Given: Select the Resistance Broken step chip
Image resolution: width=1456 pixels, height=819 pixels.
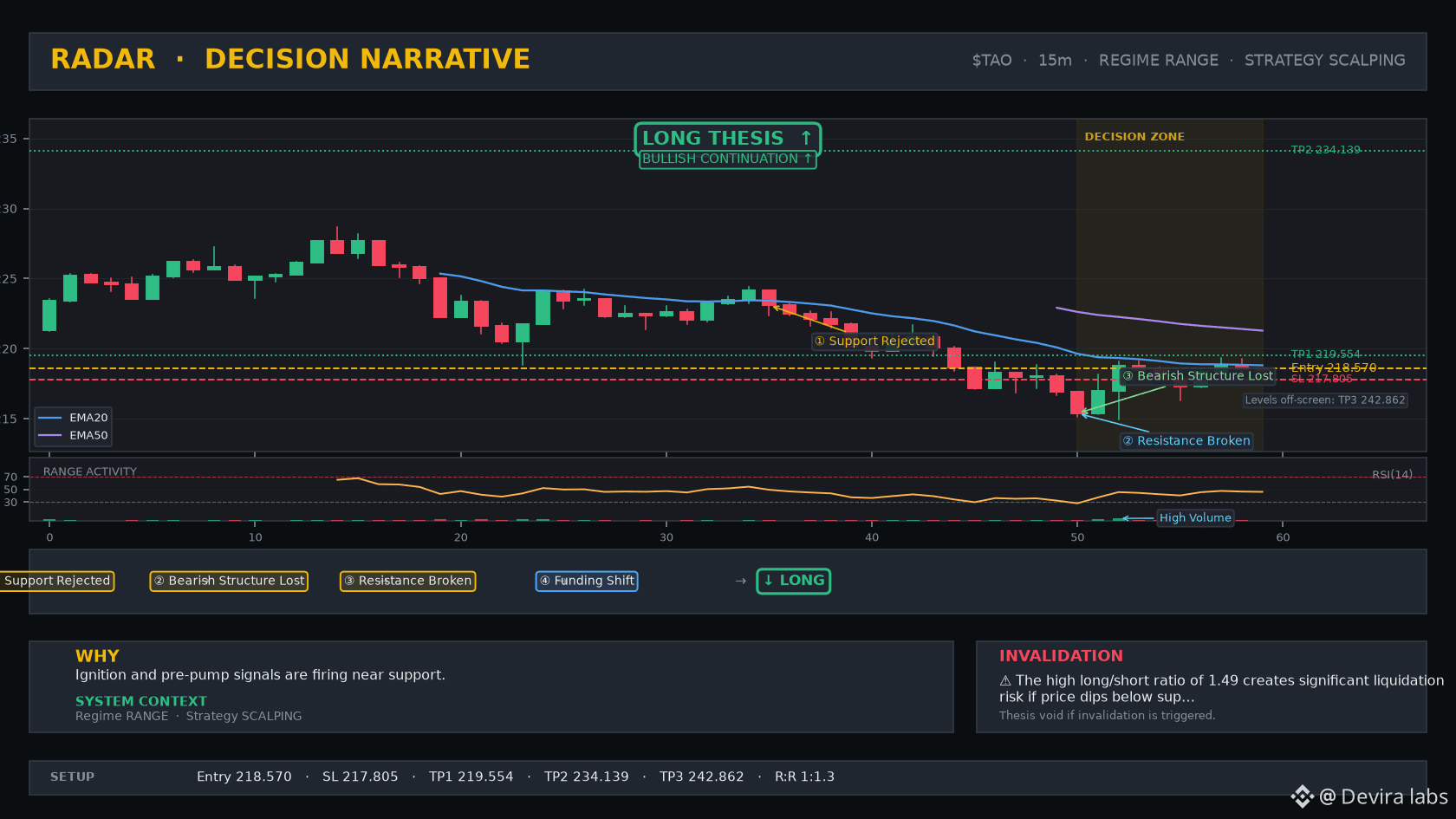Looking at the screenshot, I should 407,581.
